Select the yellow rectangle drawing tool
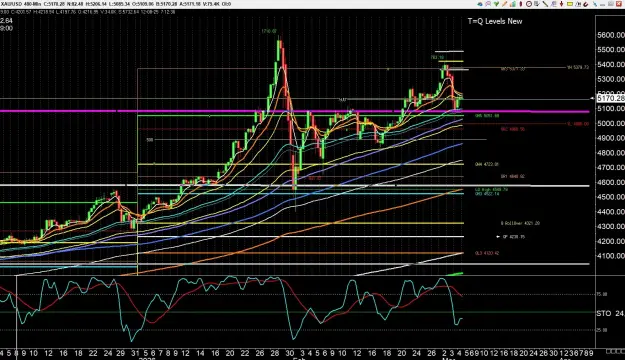Screen dimensions: 625x360 (x=570, y=4)
